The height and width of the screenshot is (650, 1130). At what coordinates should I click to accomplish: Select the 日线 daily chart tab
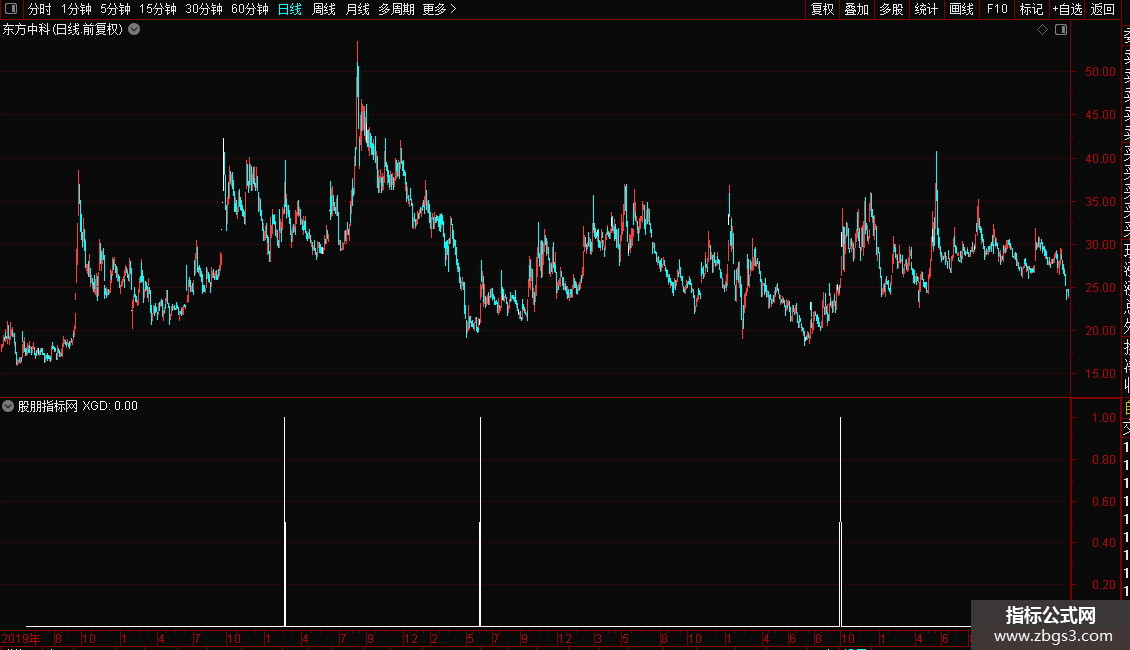click(x=290, y=9)
